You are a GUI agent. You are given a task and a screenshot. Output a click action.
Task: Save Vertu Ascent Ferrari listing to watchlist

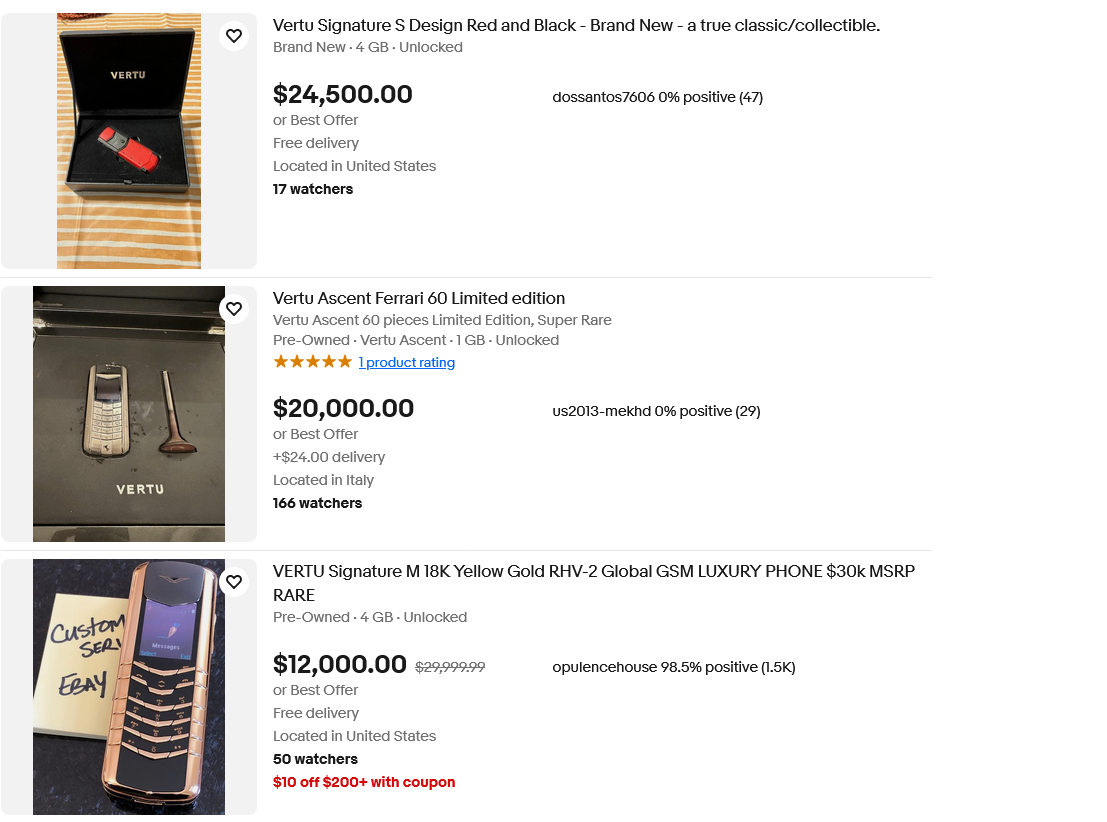(234, 309)
